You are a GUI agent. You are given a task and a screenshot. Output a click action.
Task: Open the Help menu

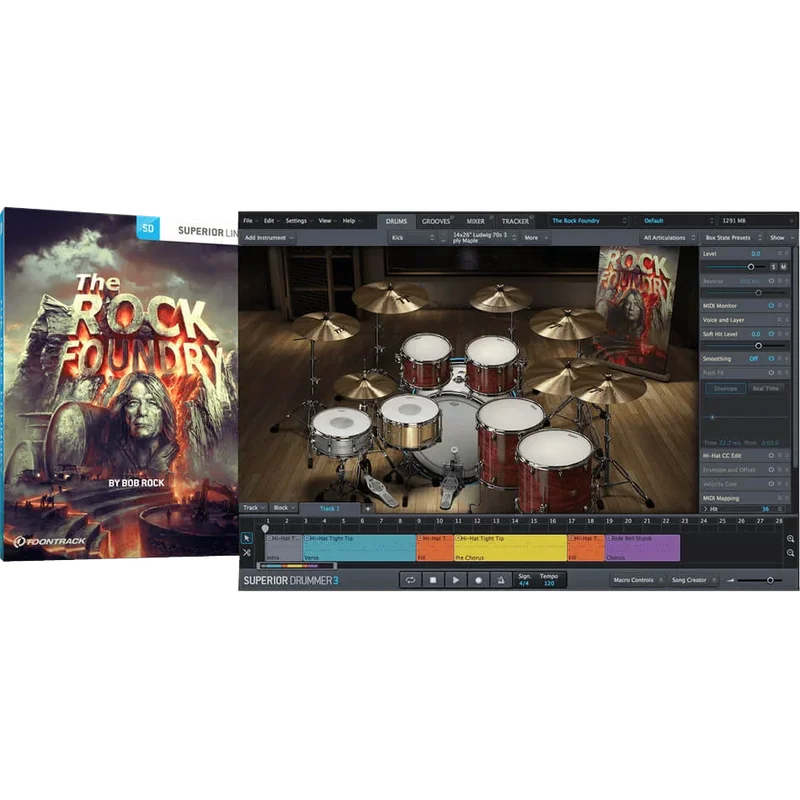click(352, 221)
